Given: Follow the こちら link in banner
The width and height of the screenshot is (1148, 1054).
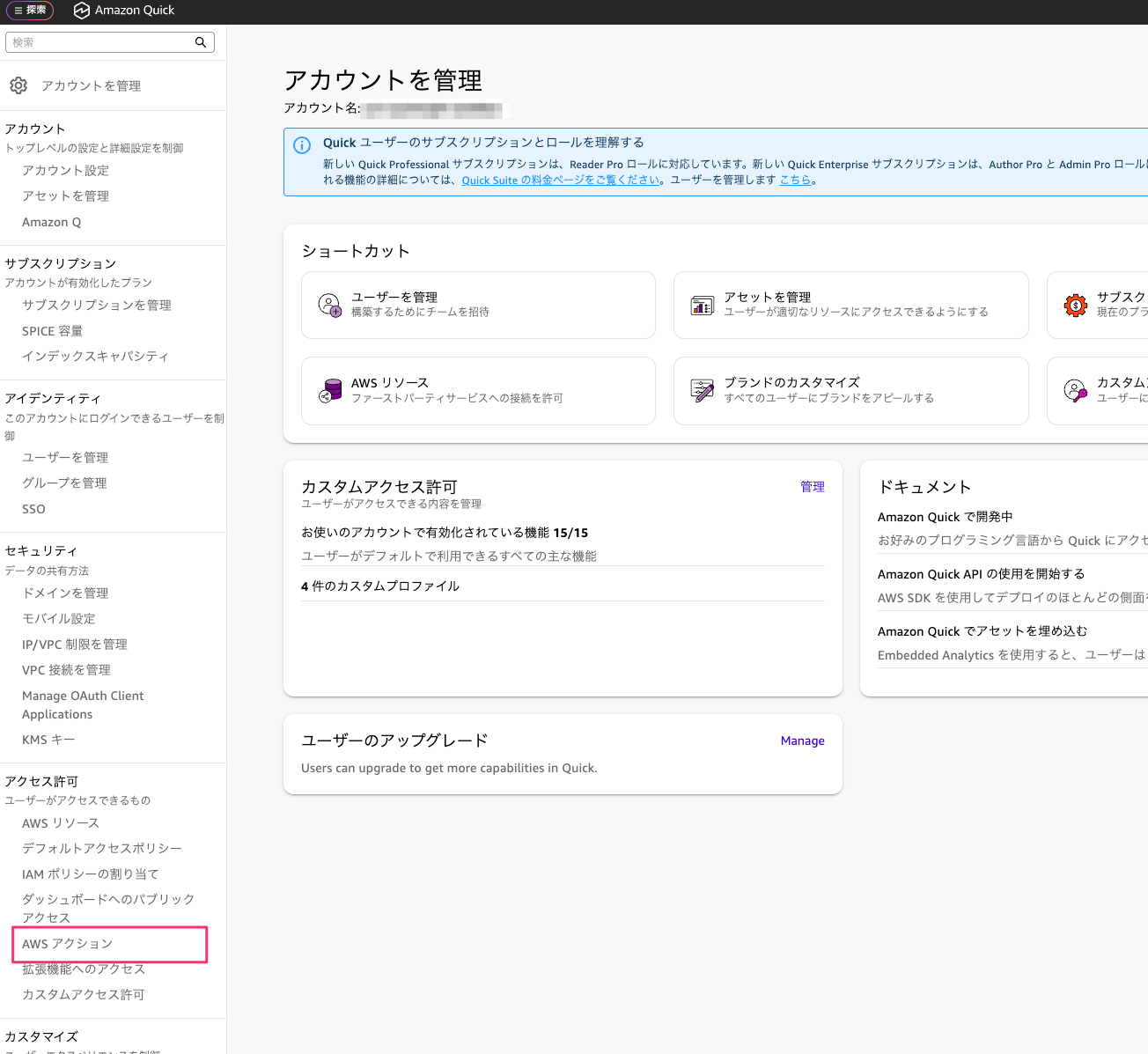Looking at the screenshot, I should pyautogui.click(x=795, y=181).
